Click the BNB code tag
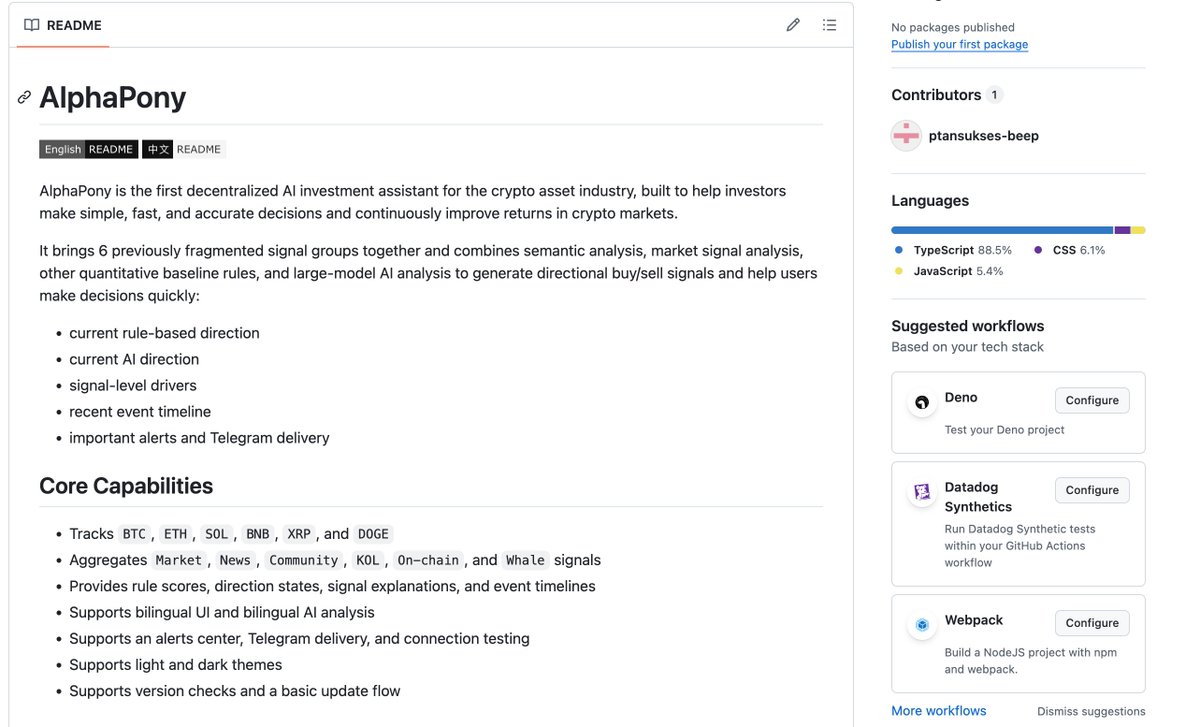Image resolution: width=1200 pixels, height=727 pixels. pyautogui.click(x=257, y=534)
